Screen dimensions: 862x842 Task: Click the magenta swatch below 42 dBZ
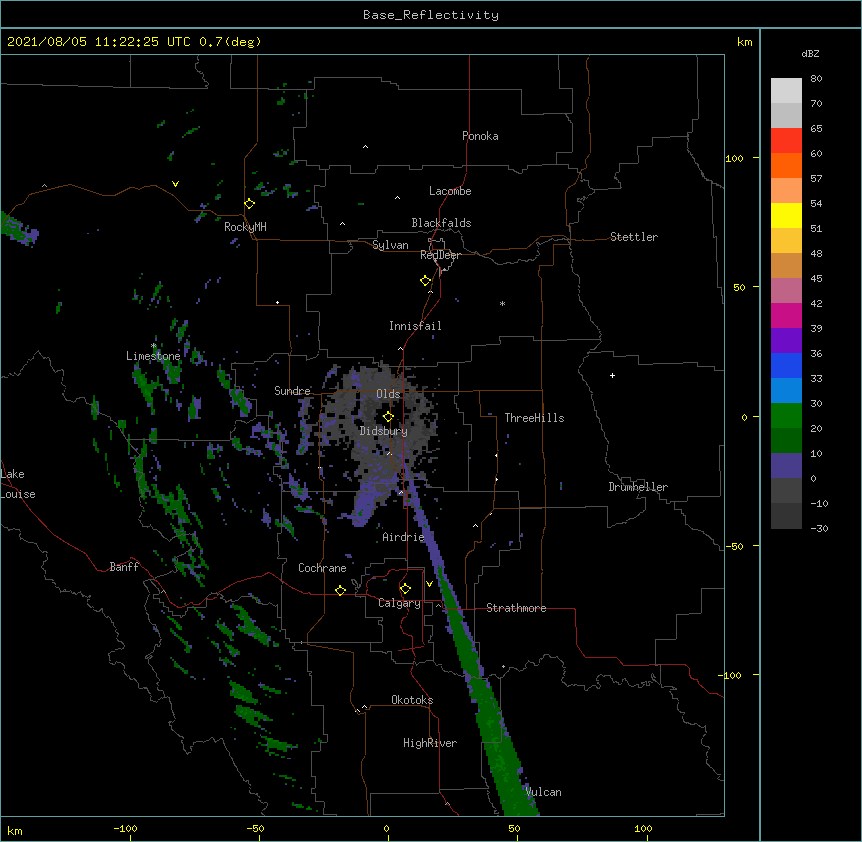[x=786, y=316]
